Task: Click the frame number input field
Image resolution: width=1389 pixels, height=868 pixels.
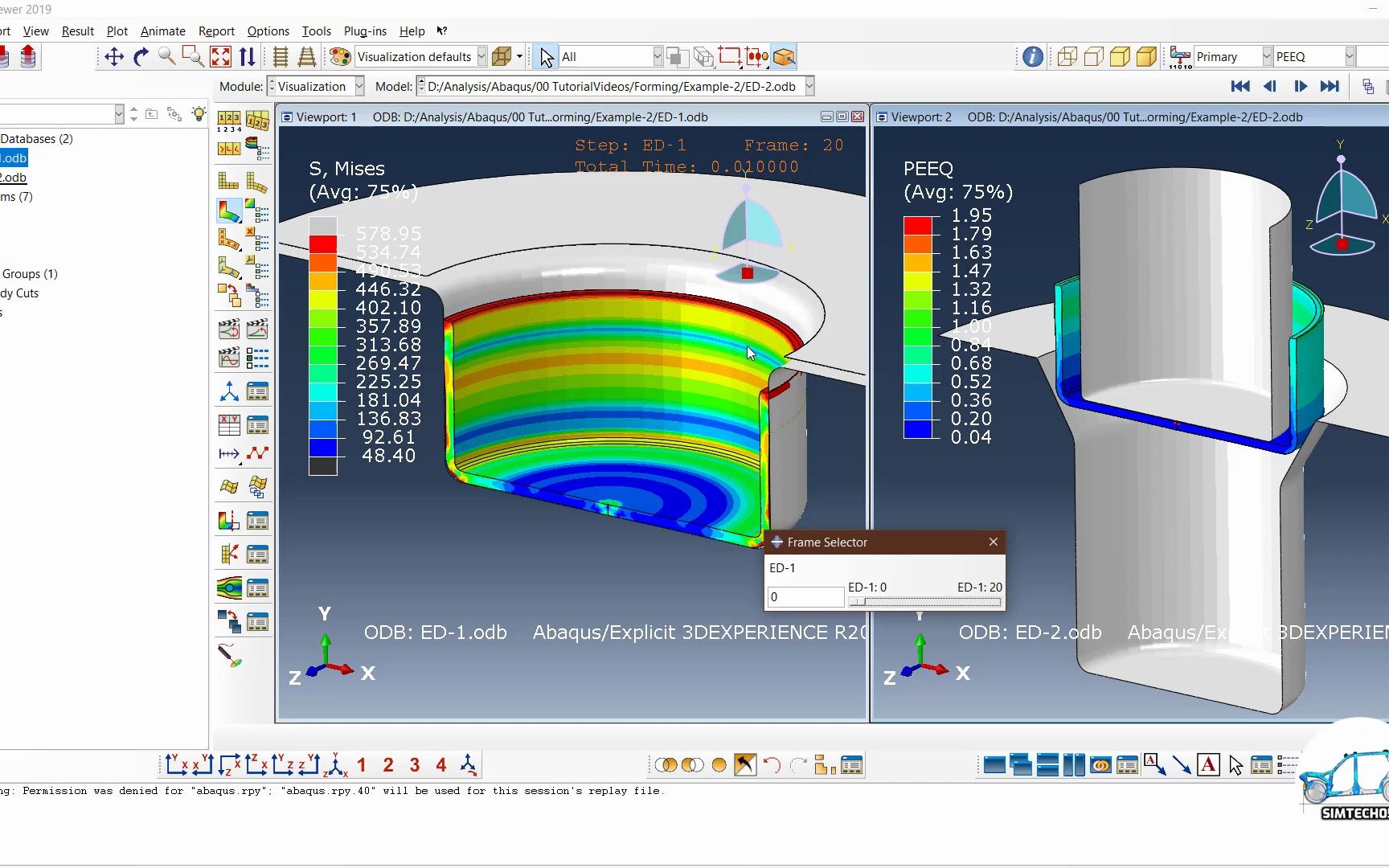Action: 805,597
